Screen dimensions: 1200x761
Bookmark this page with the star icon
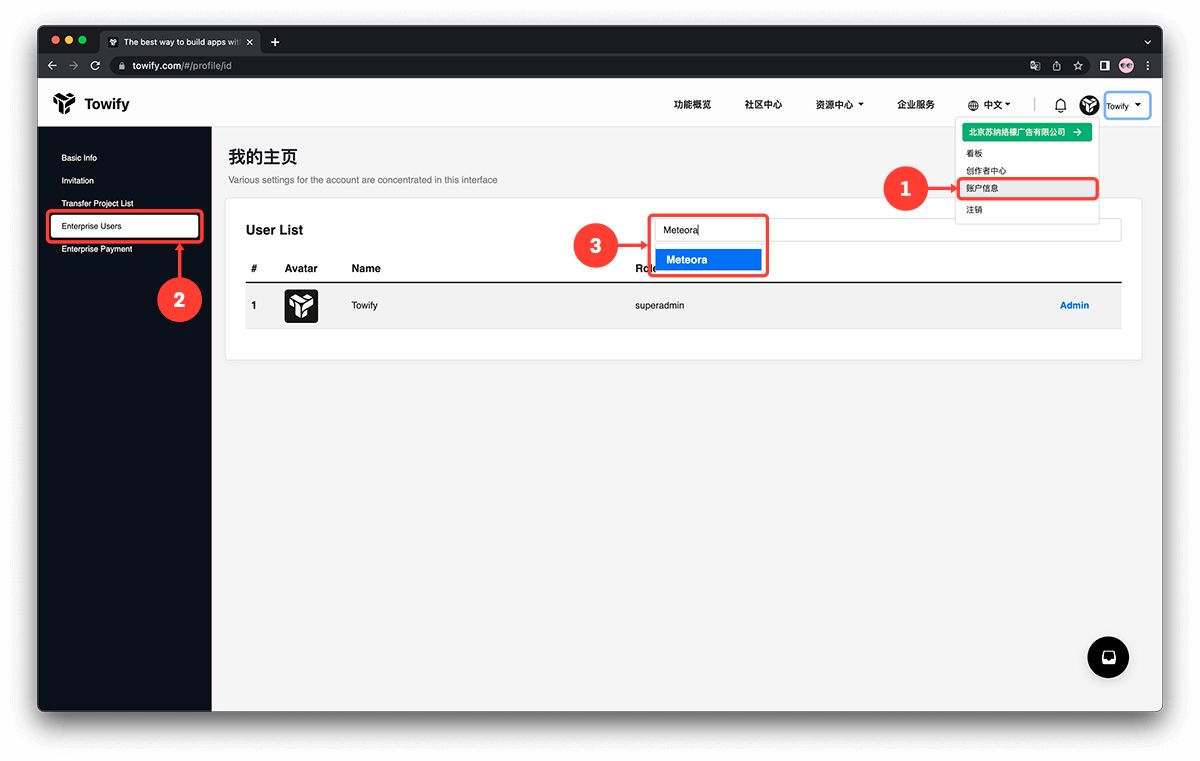coord(1078,66)
